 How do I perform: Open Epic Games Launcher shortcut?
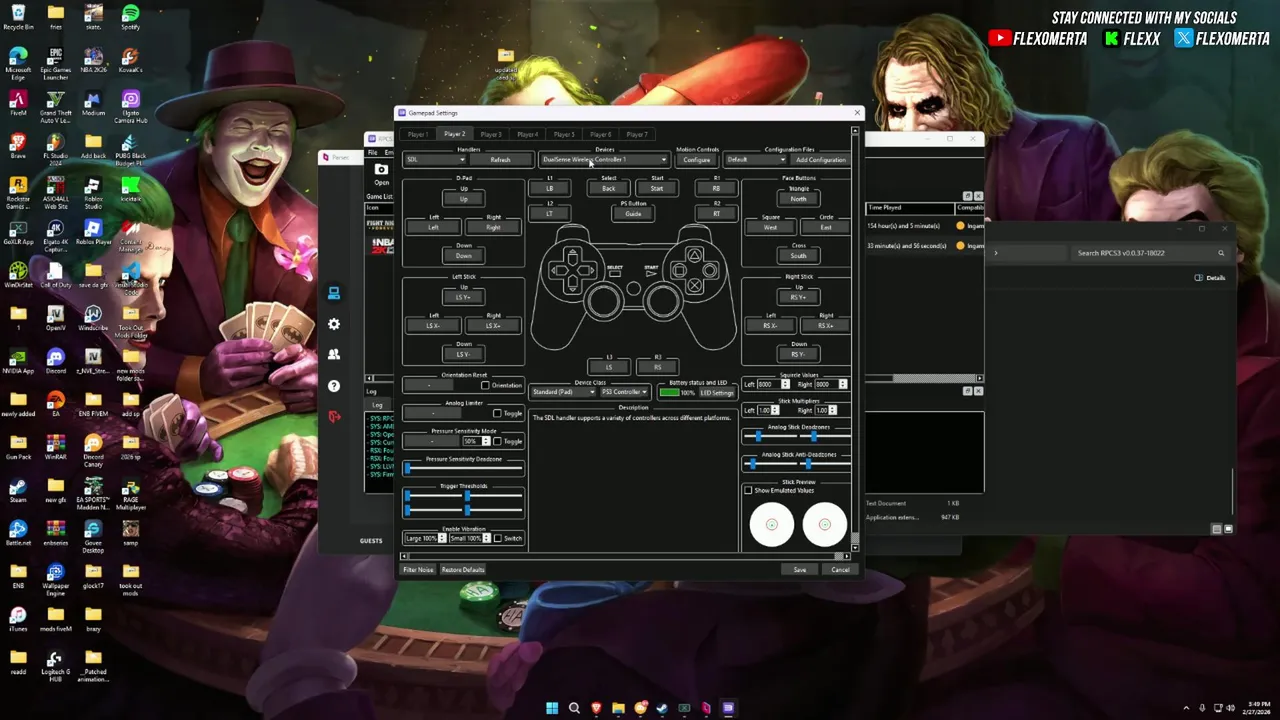coord(56,62)
